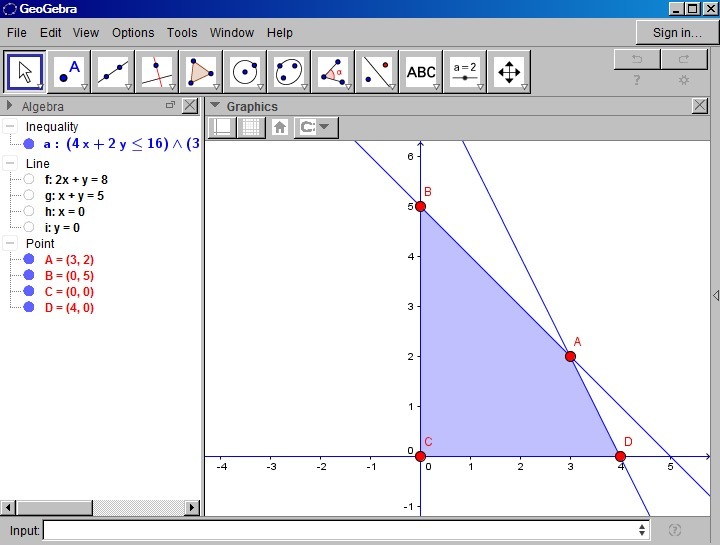Screen dimensions: 720x545
Task: Click the Undo arrow button
Action: click(x=637, y=59)
